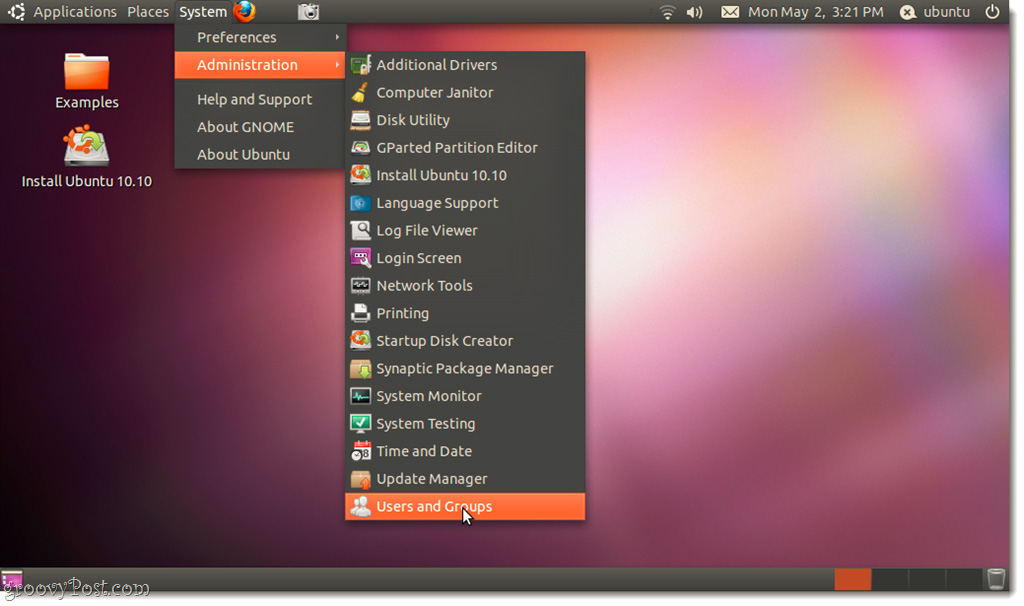The height and width of the screenshot is (606, 1024).
Task: Click the Disk Utility drive icon
Action: (360, 120)
